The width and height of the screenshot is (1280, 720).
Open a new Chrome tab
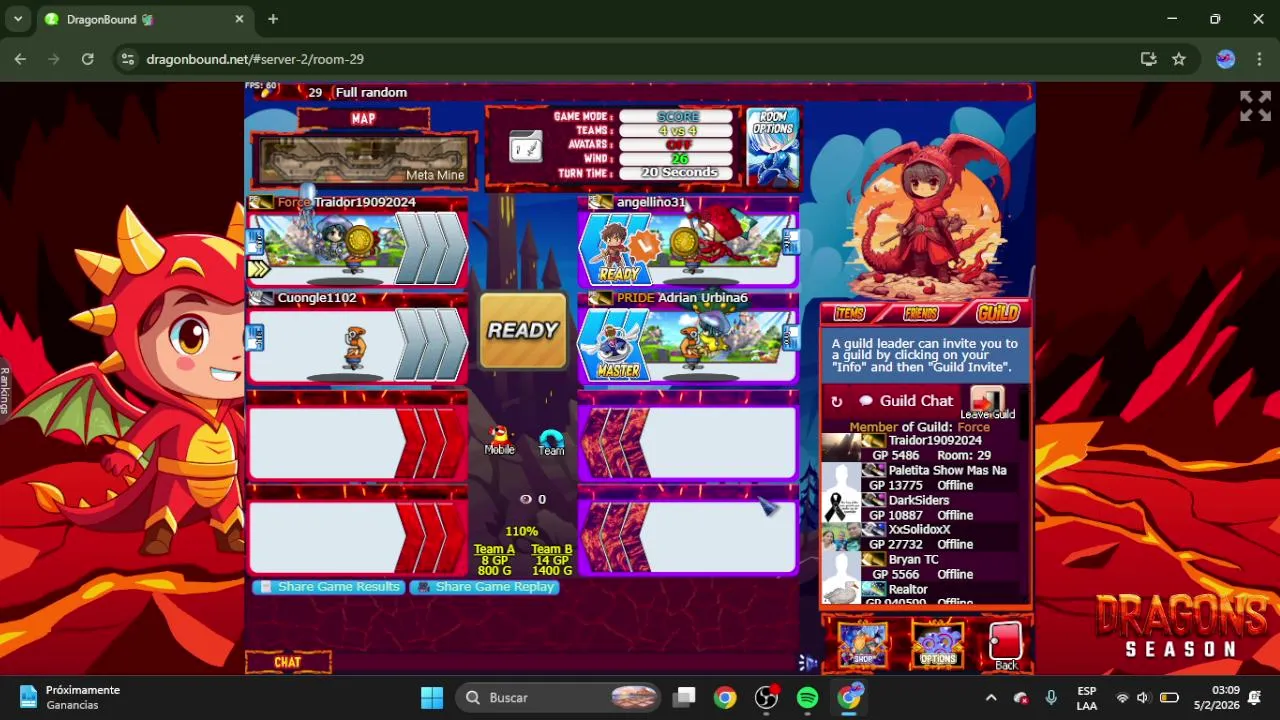pos(273,19)
